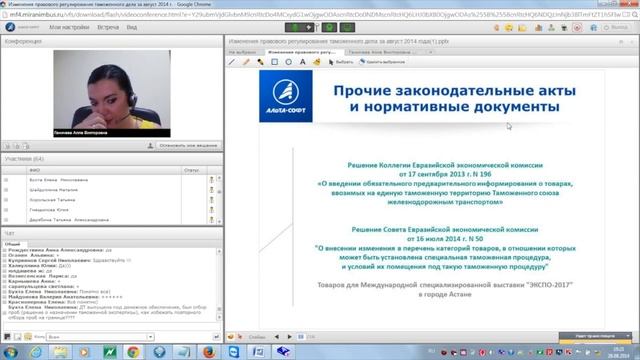Tick checkbox for first participant Елена Николаевна
640x360 pixels.
point(6,180)
